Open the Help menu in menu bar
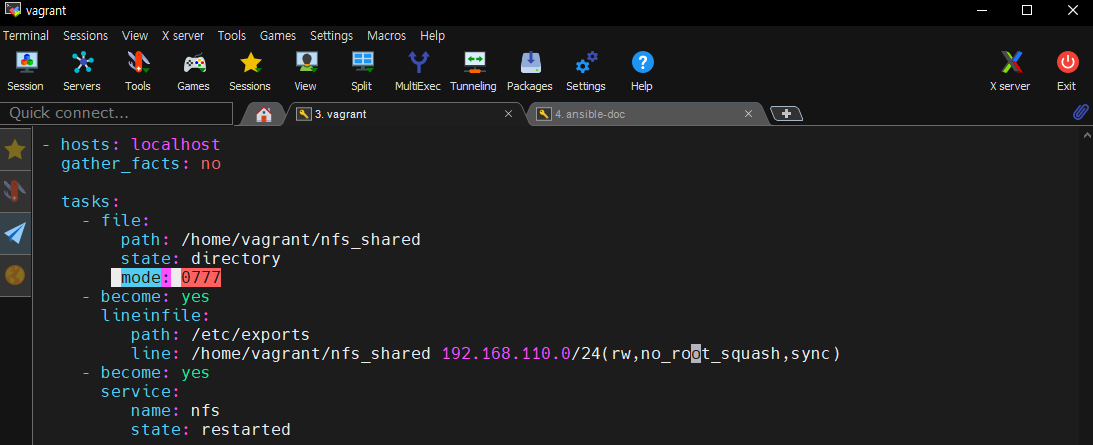Viewport: 1093px width, 445px height. point(432,36)
